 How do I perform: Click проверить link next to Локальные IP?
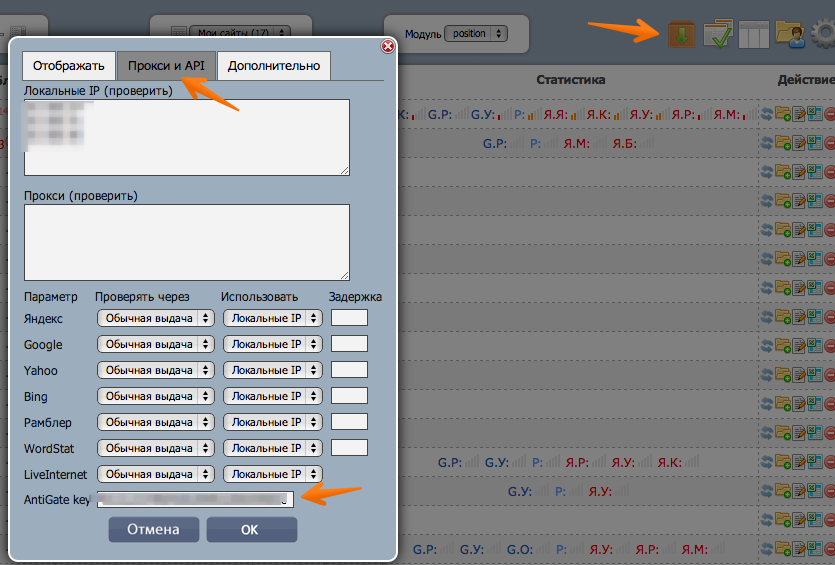(x=138, y=91)
